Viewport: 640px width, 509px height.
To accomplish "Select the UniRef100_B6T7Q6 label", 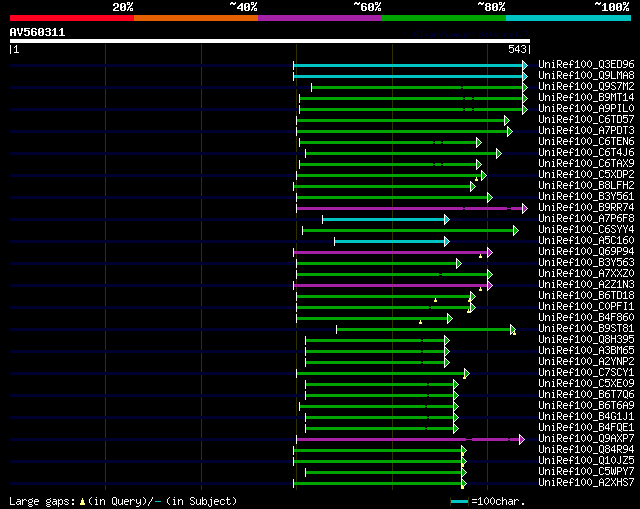I will [586, 395].
